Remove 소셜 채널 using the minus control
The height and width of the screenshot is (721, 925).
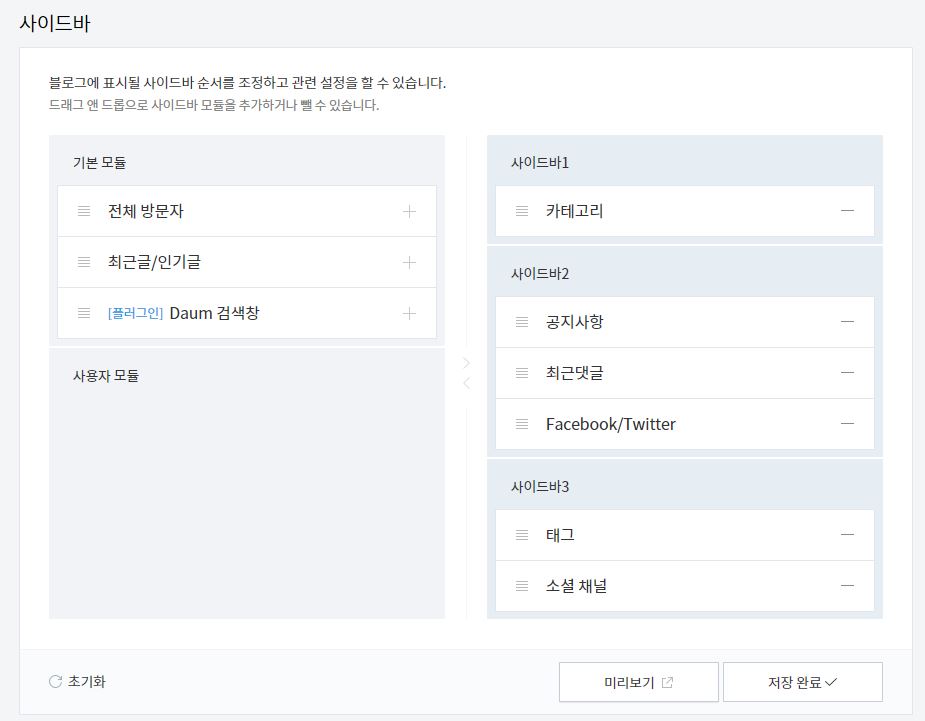847,586
